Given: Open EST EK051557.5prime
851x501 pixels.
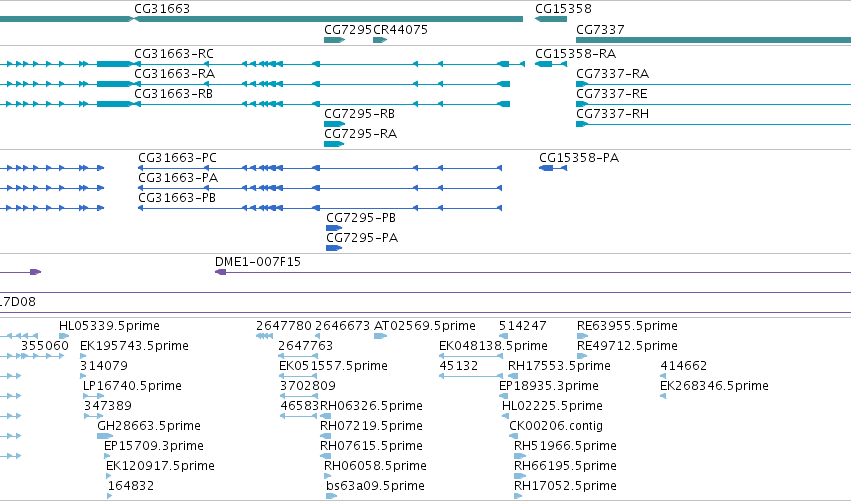Looking at the screenshot, I should click(x=333, y=366).
